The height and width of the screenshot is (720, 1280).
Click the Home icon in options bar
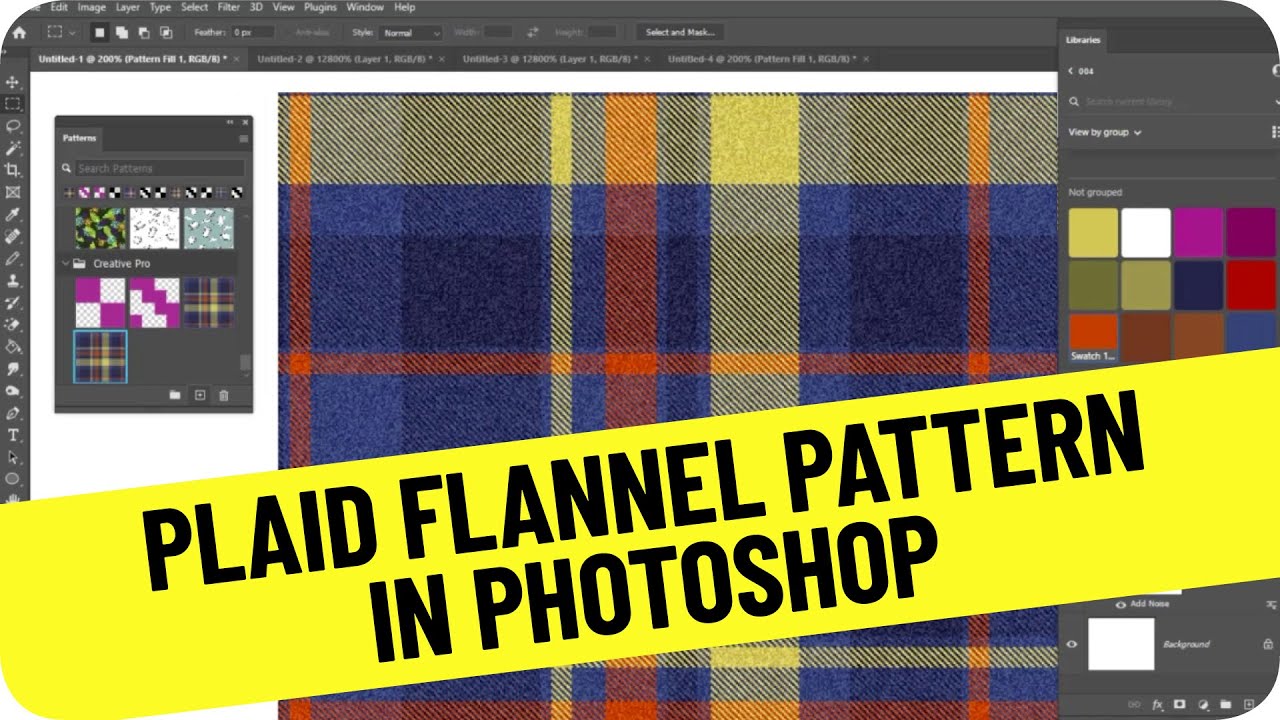[18, 32]
